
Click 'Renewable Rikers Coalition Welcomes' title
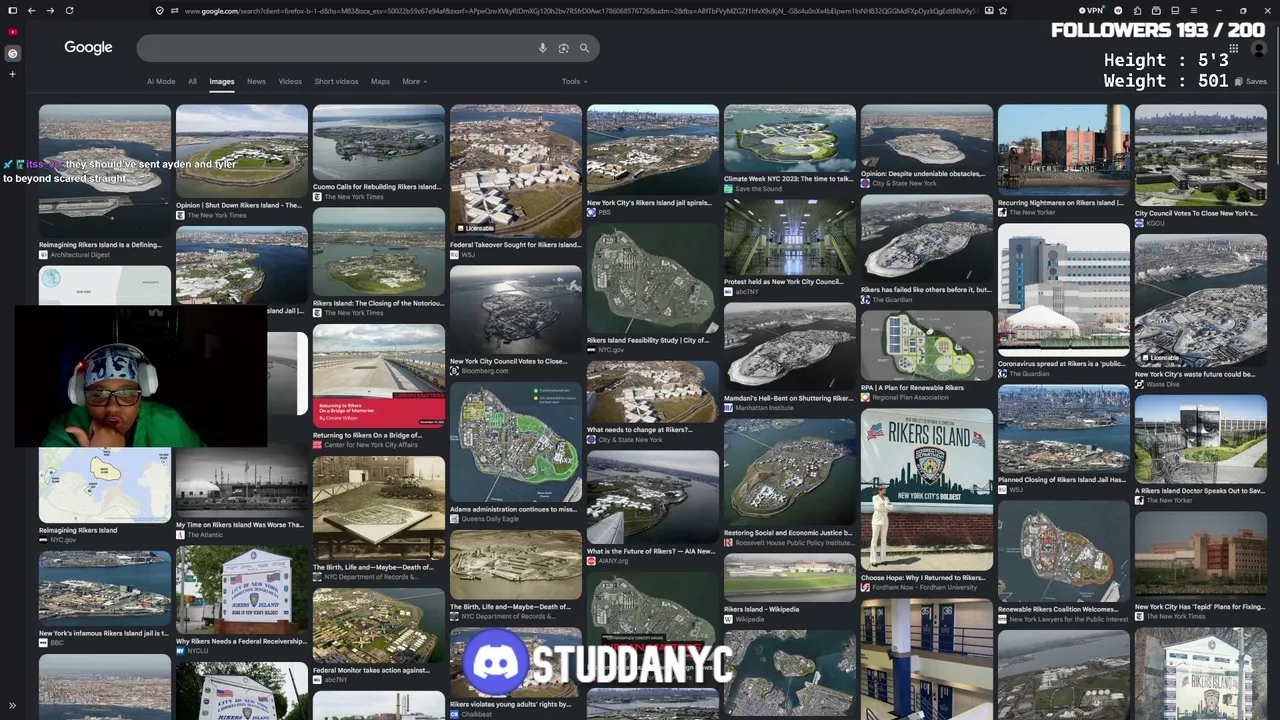pos(1058,609)
